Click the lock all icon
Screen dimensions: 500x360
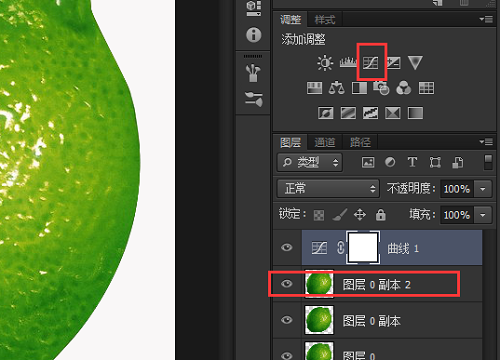(381, 215)
